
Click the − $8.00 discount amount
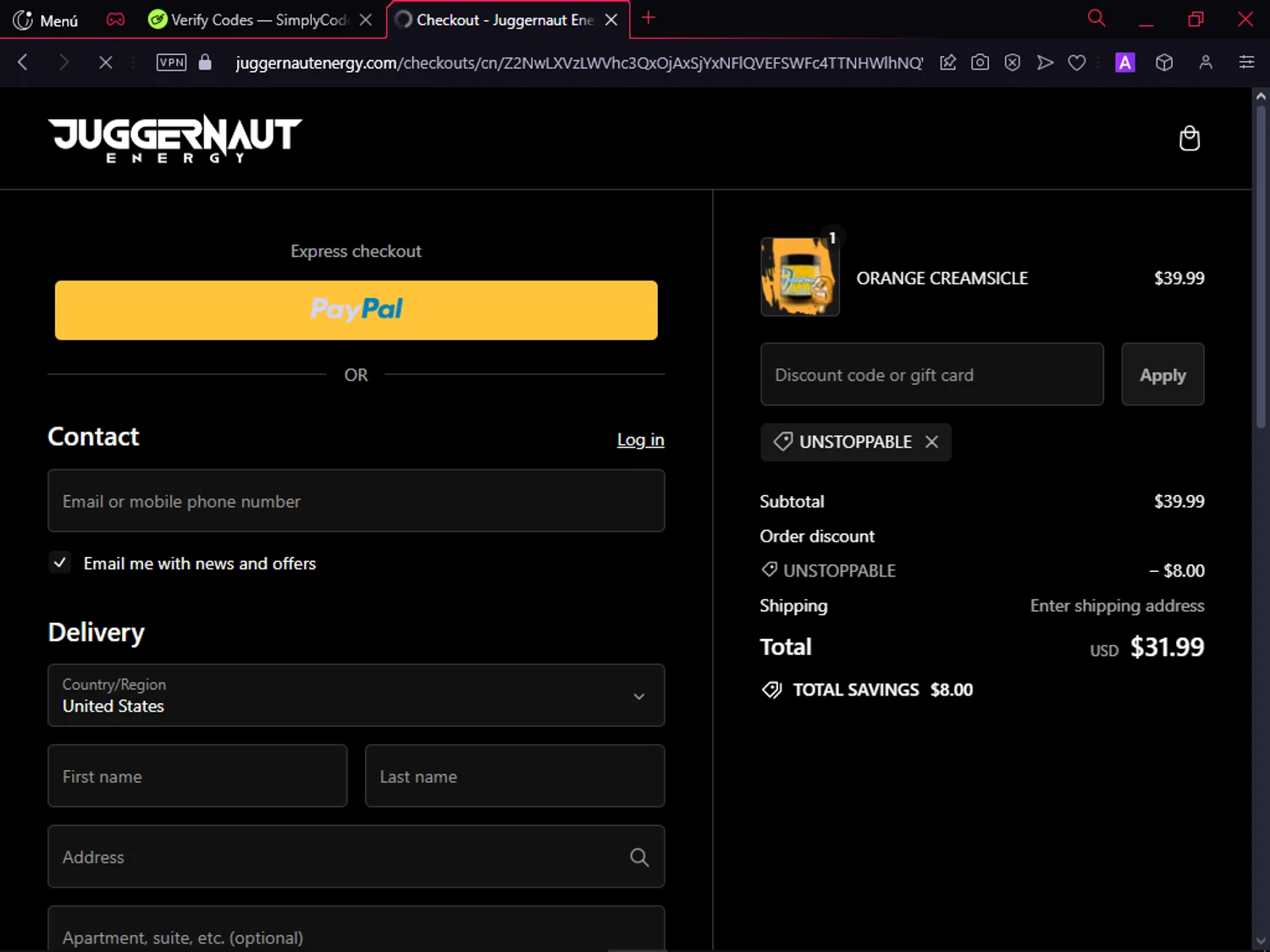click(x=1176, y=570)
